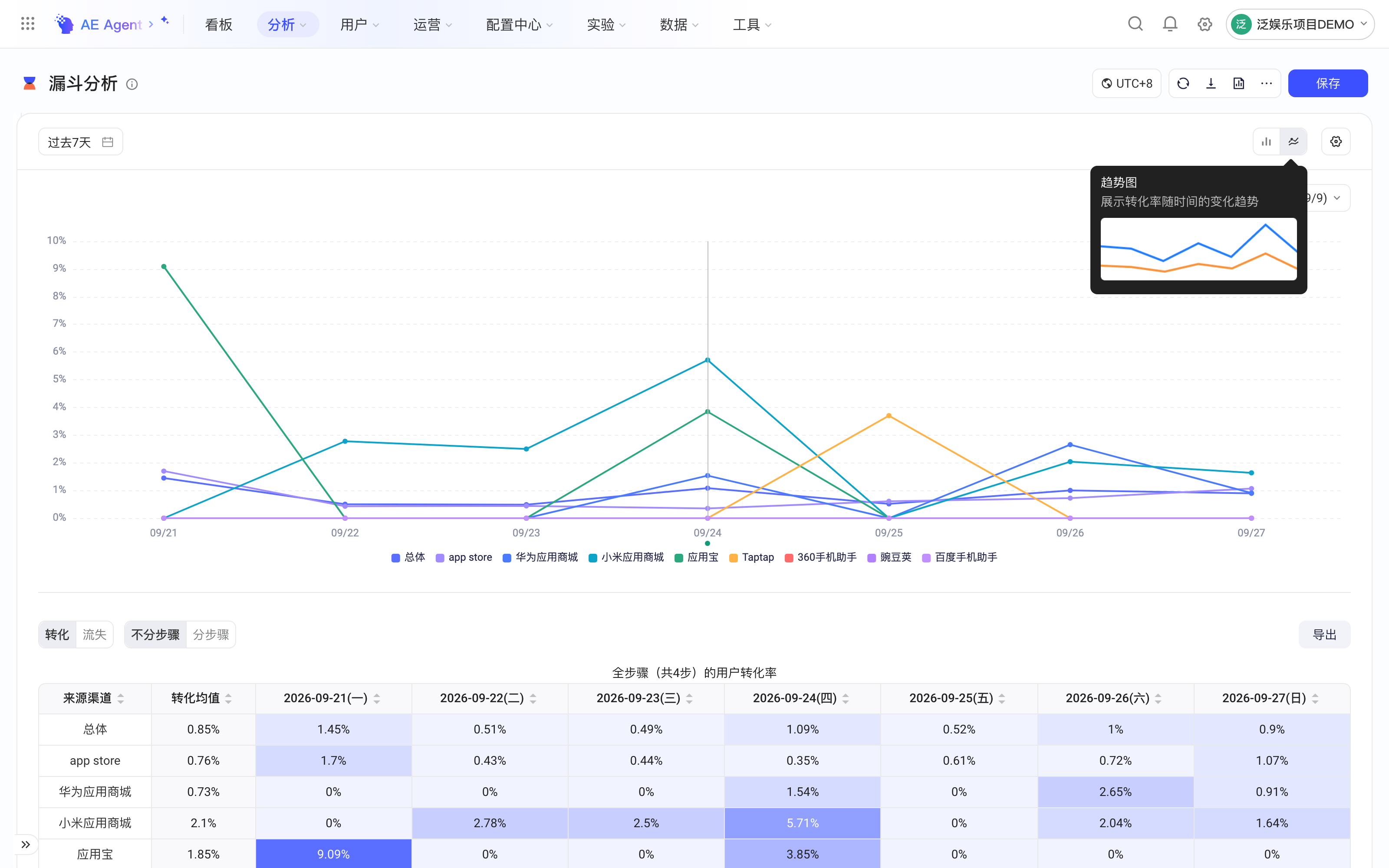Click the 保存 button
The height and width of the screenshot is (868, 1389).
[x=1328, y=83]
